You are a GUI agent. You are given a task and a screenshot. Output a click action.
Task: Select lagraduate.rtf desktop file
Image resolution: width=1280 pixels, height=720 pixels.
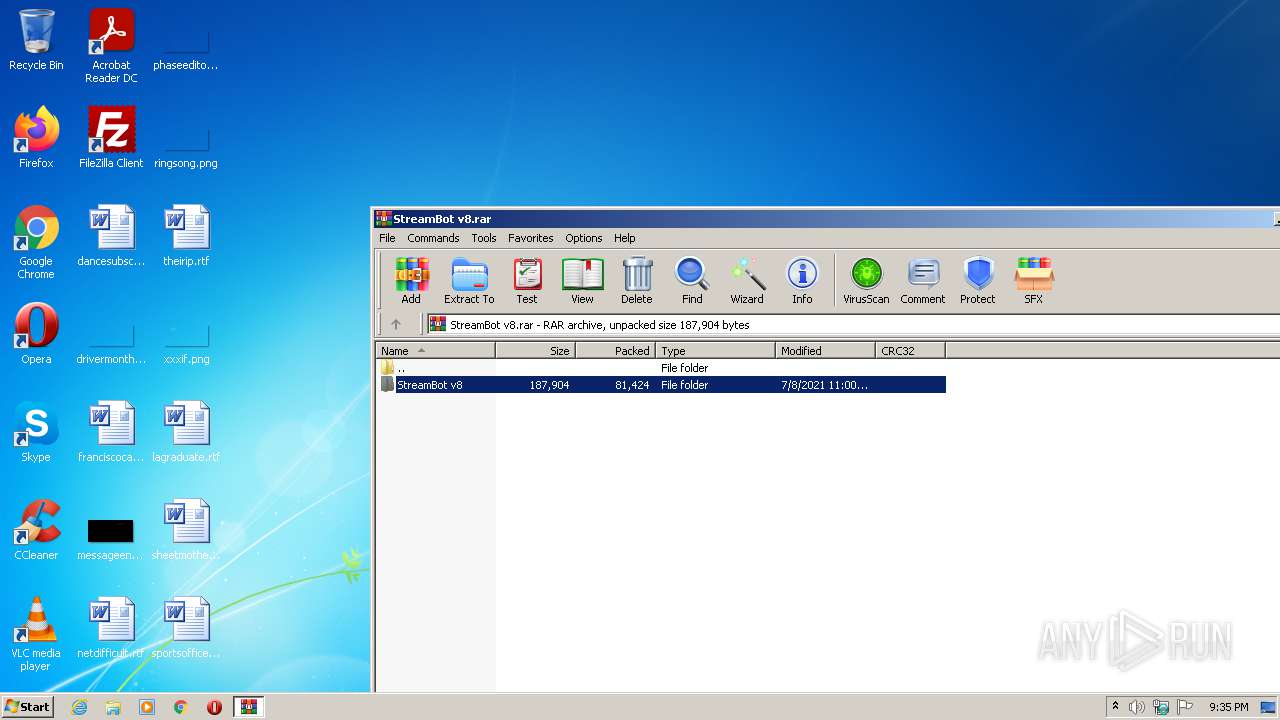(x=186, y=432)
